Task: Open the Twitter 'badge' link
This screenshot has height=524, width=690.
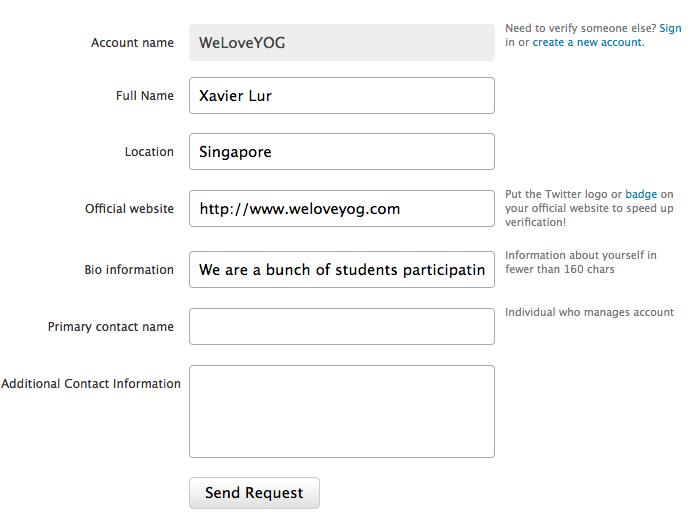Action: point(641,195)
